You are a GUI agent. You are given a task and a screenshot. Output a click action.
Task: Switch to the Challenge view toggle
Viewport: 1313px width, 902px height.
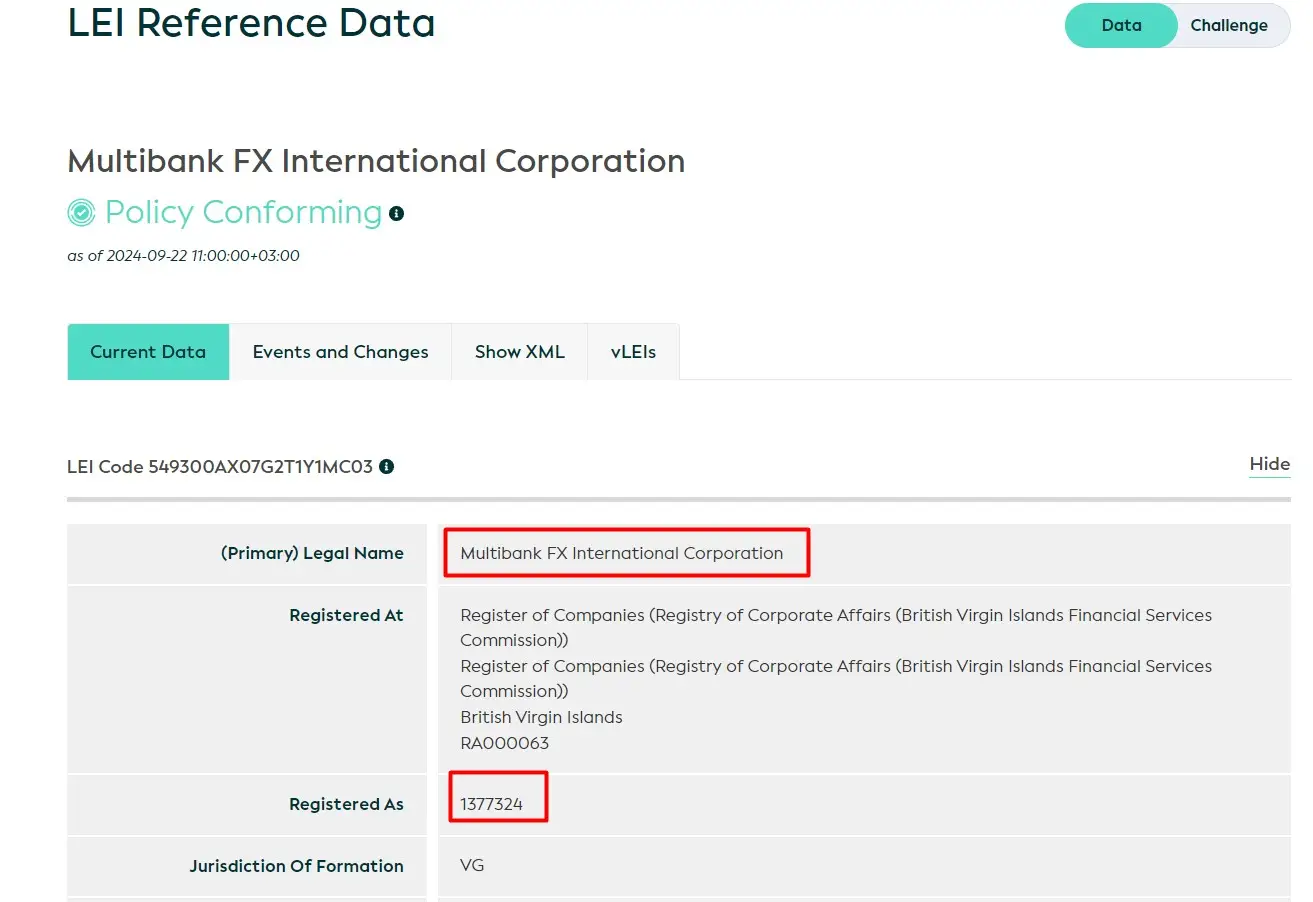tap(1228, 26)
